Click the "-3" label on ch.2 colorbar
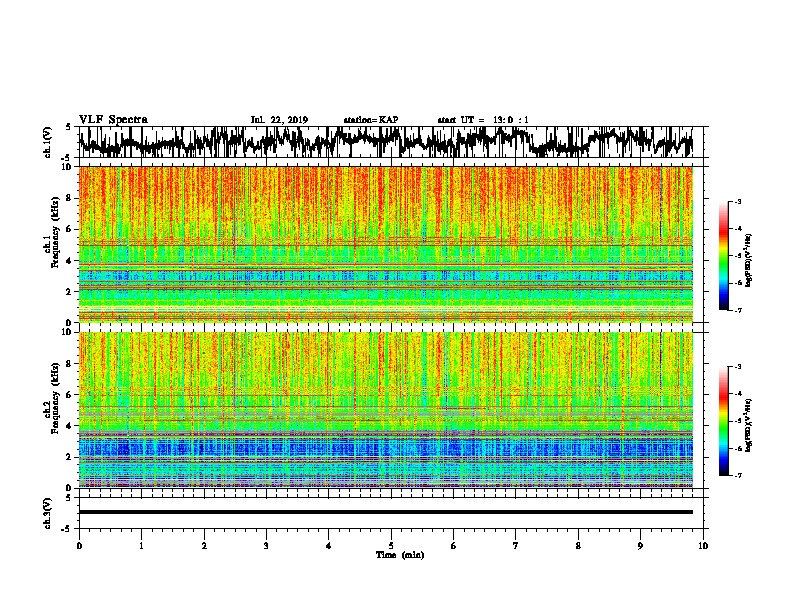792x612 pixels. [737, 367]
